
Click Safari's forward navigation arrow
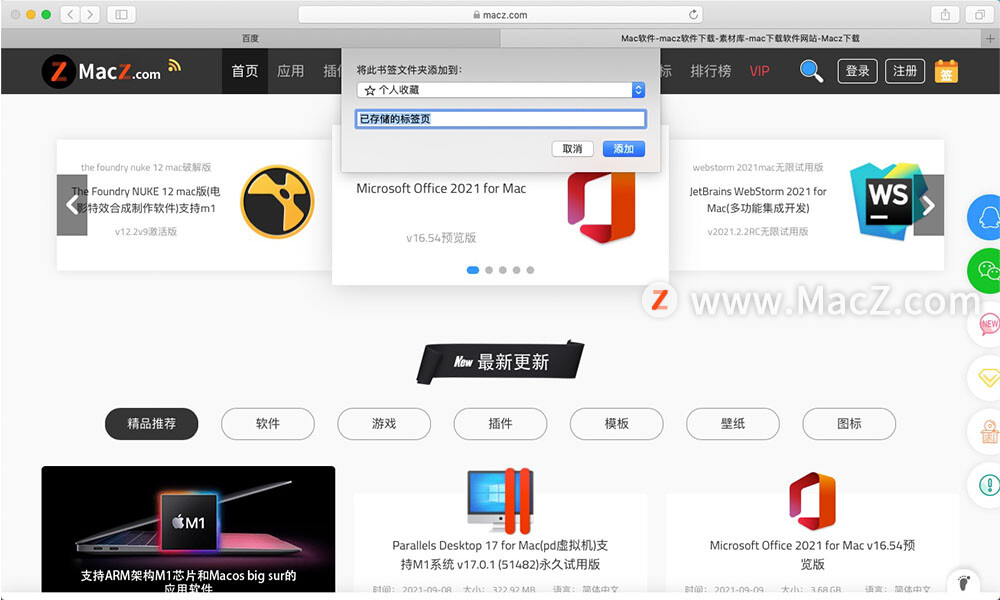(x=91, y=14)
